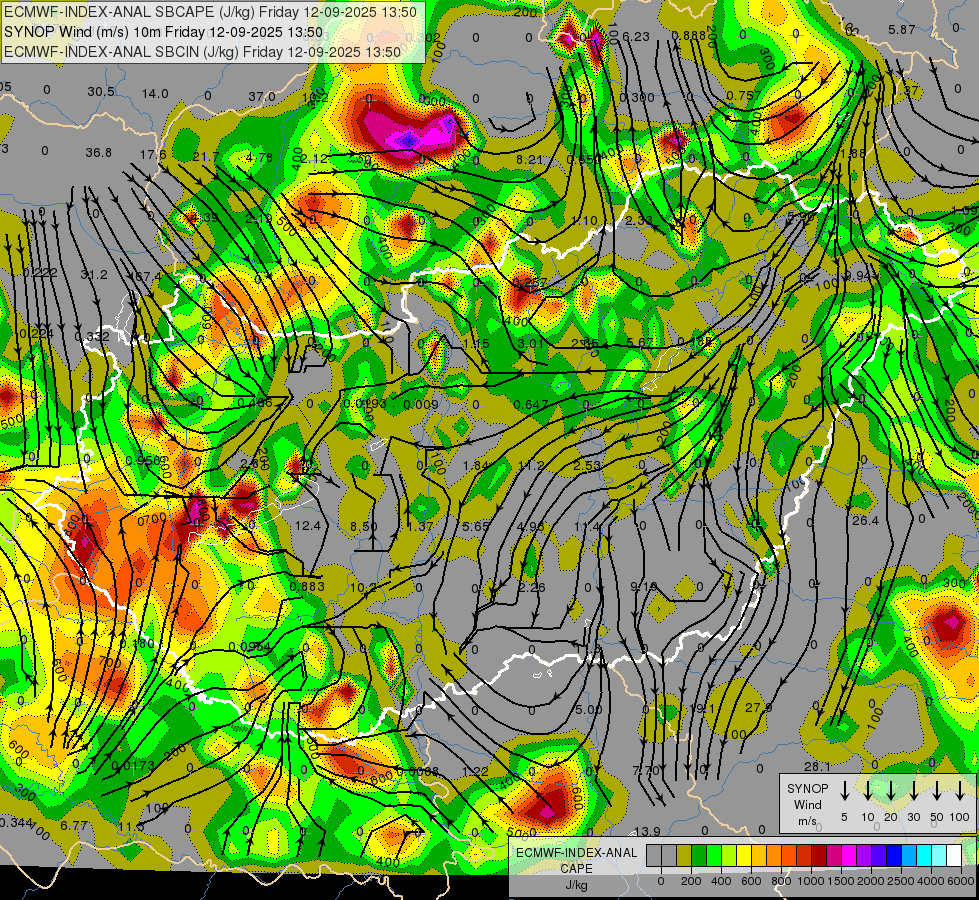979x900 pixels.
Task: Click the SBCAPE title line in header
Action: pyautogui.click(x=210, y=12)
